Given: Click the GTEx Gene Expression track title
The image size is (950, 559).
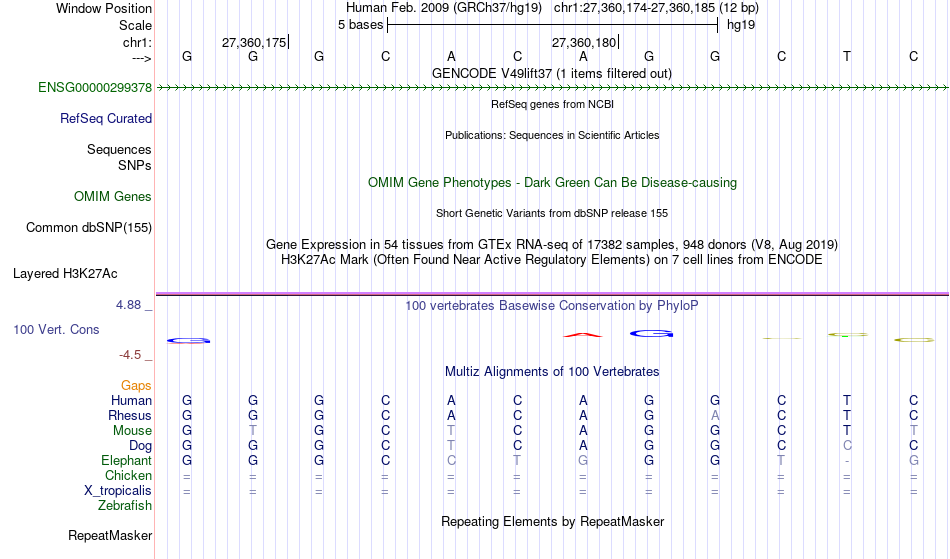Looking at the screenshot, I should [x=552, y=245].
